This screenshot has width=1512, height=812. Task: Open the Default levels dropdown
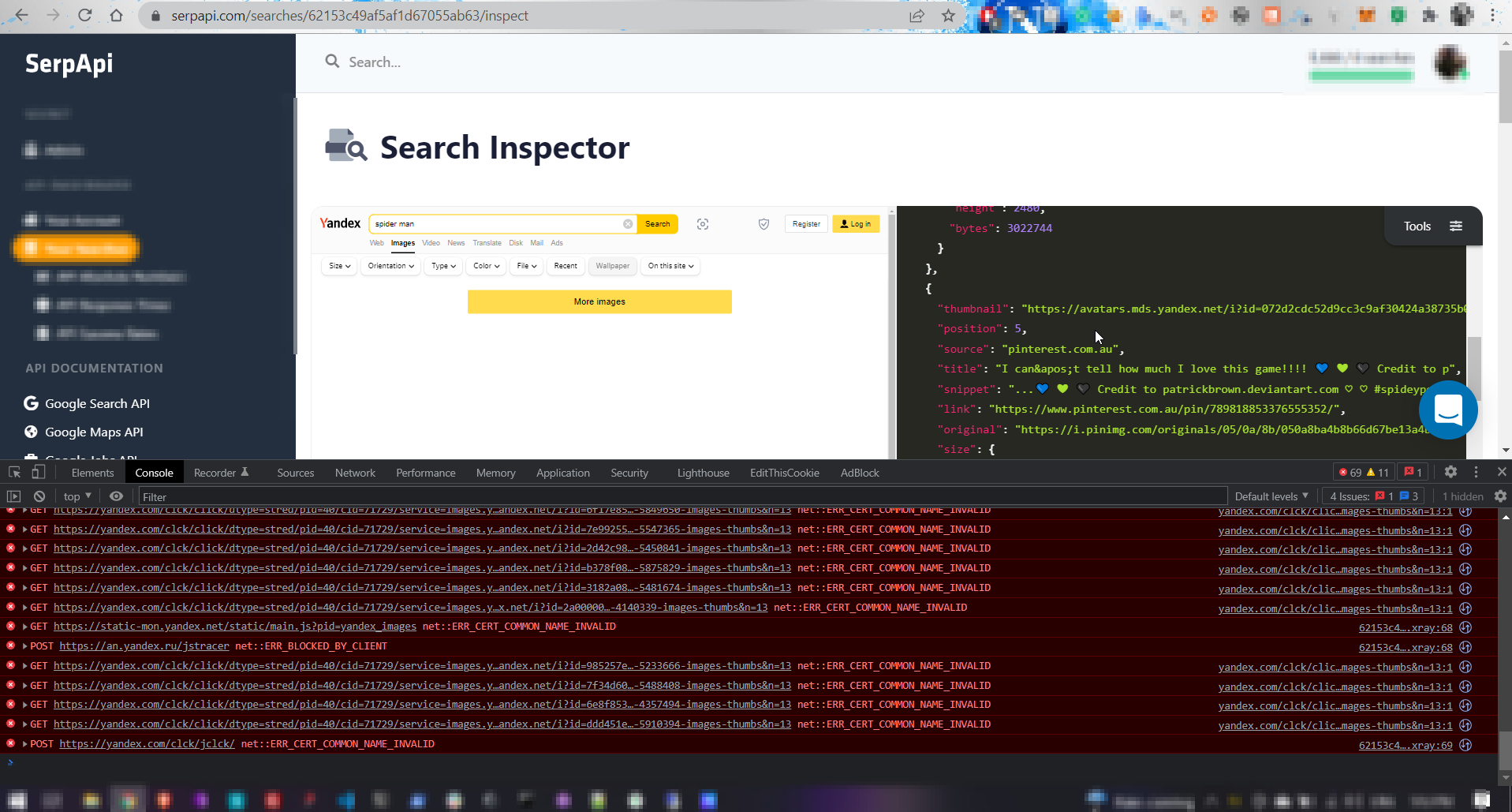pyautogui.click(x=1271, y=496)
